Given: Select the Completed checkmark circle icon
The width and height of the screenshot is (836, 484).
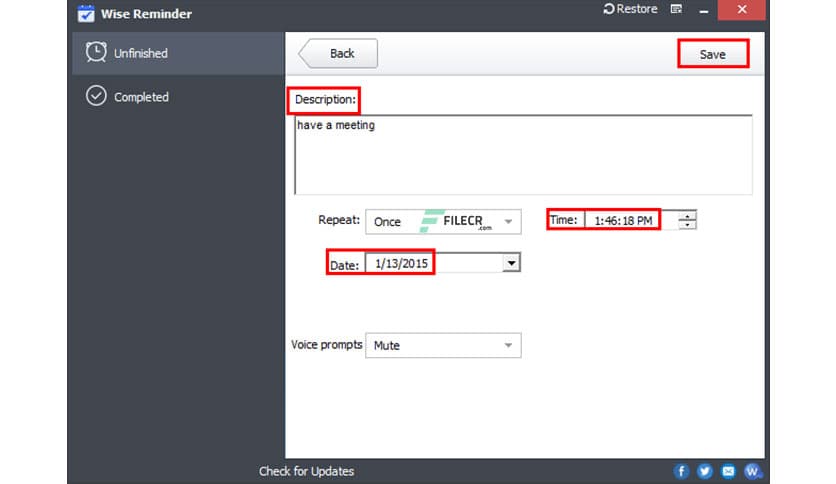Looking at the screenshot, I should pos(96,96).
